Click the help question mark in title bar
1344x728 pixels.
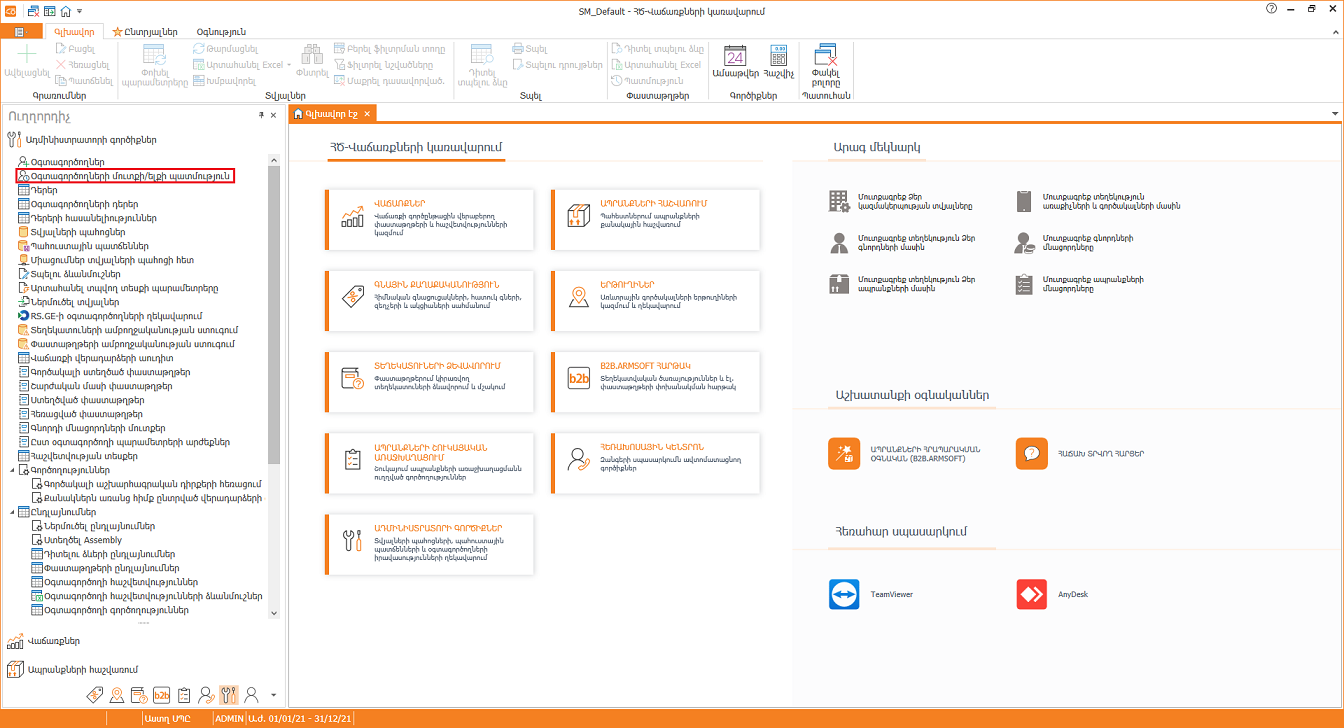tap(1271, 8)
